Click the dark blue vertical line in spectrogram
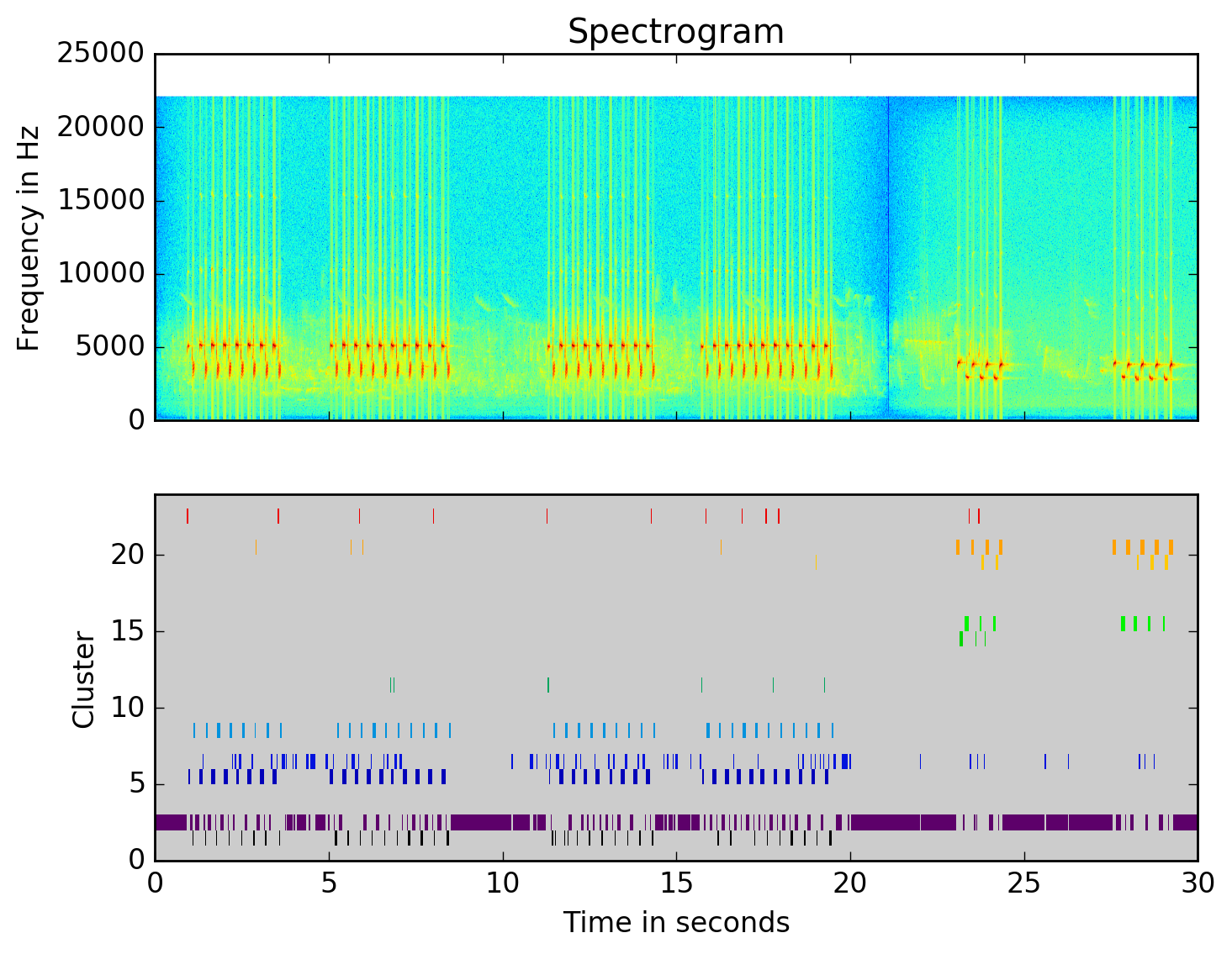Image resolution: width=1232 pixels, height=954 pixels. (888, 252)
